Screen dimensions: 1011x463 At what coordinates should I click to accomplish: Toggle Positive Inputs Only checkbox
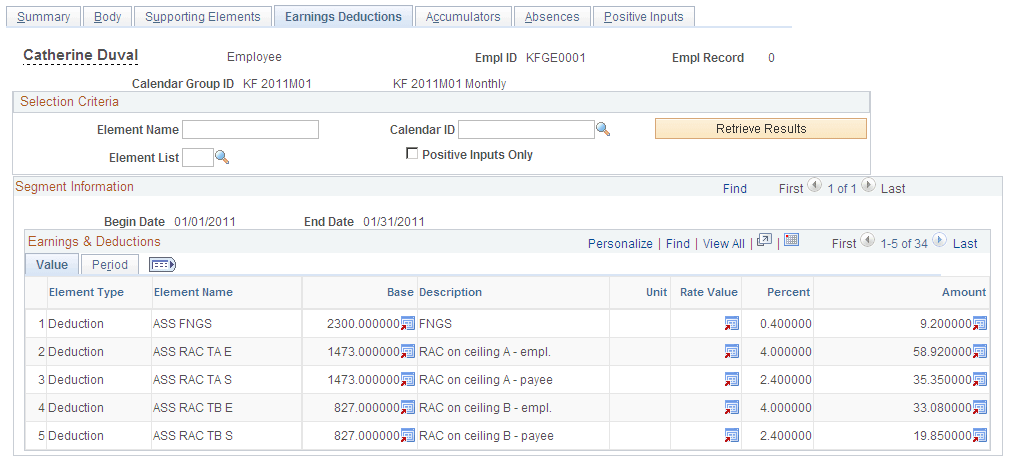pyautogui.click(x=411, y=153)
